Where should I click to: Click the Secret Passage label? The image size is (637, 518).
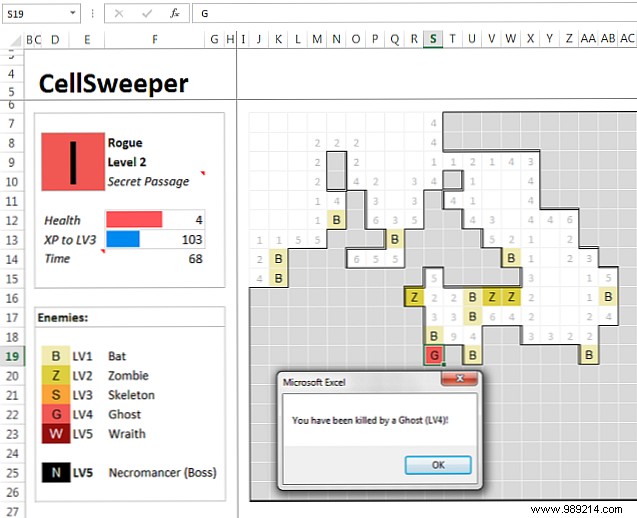click(148, 181)
